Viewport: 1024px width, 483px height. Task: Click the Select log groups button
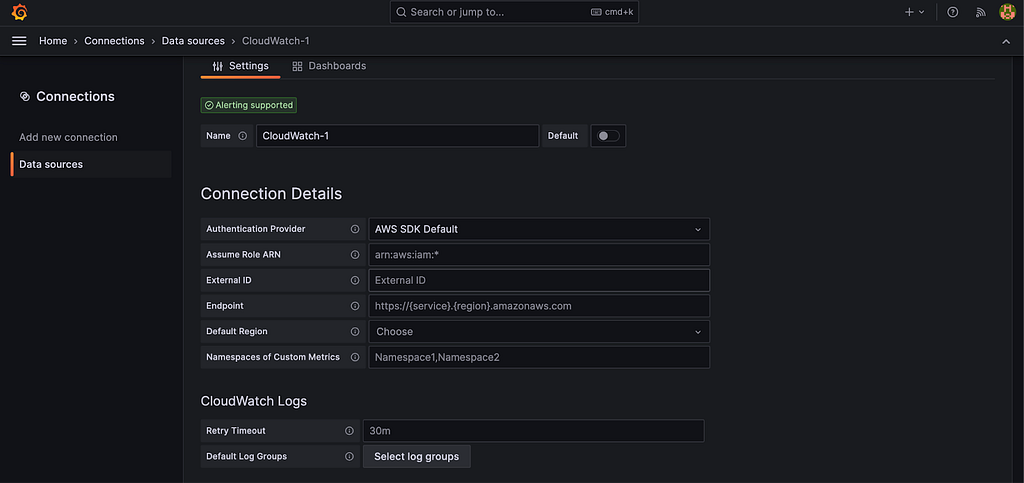[417, 456]
